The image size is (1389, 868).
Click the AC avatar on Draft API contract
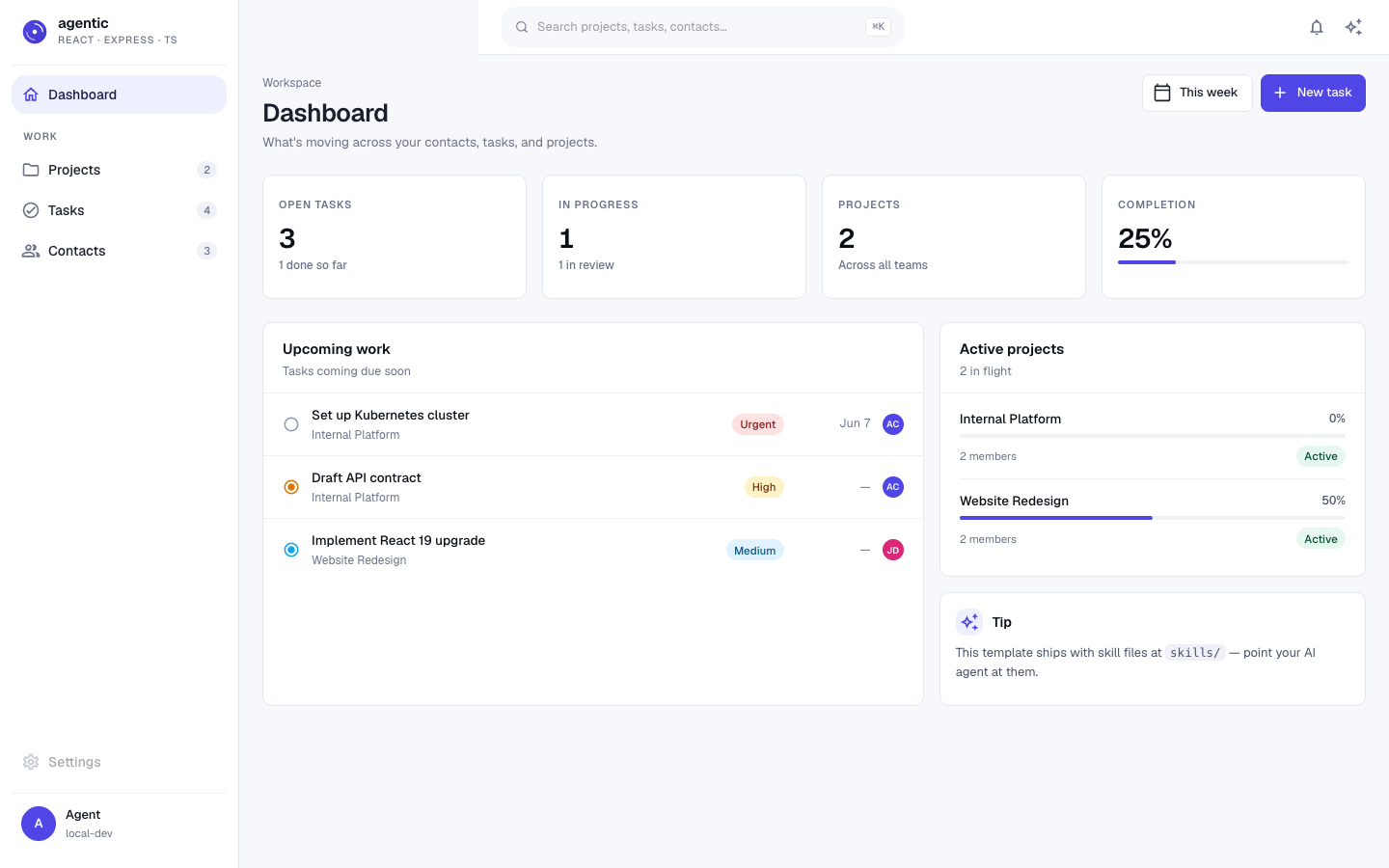pyautogui.click(x=893, y=487)
